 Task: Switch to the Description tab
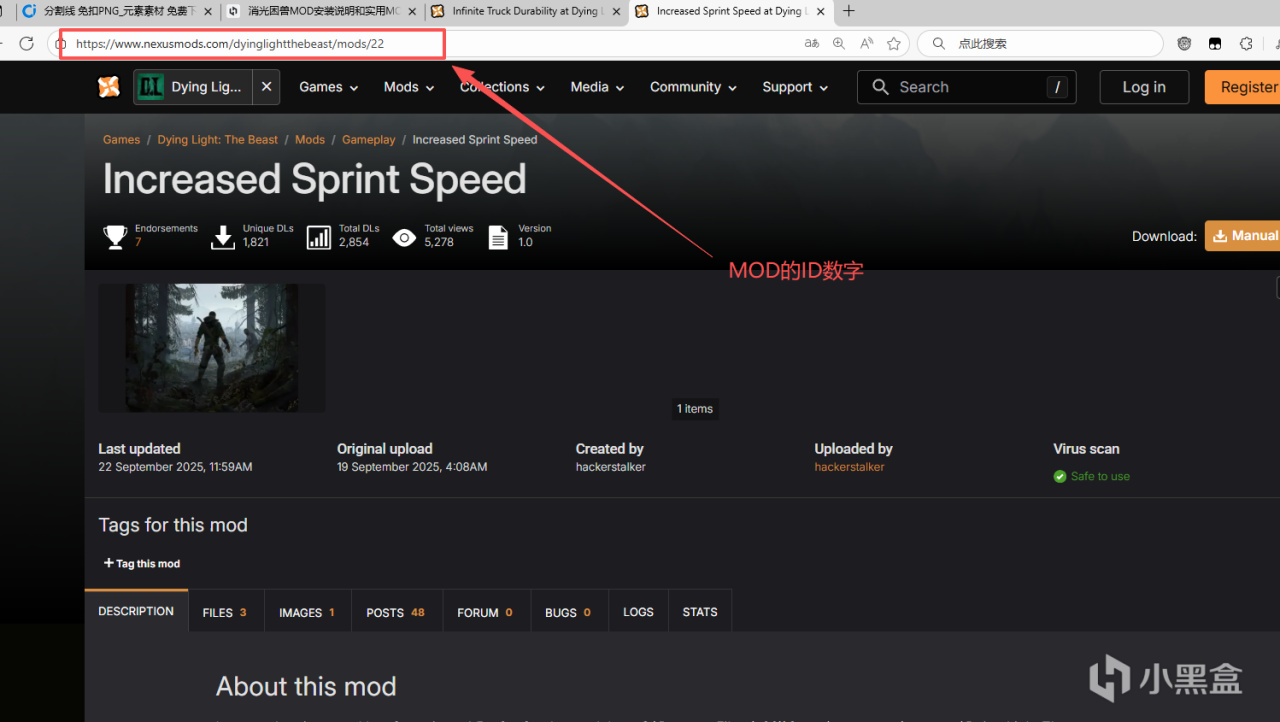click(136, 611)
